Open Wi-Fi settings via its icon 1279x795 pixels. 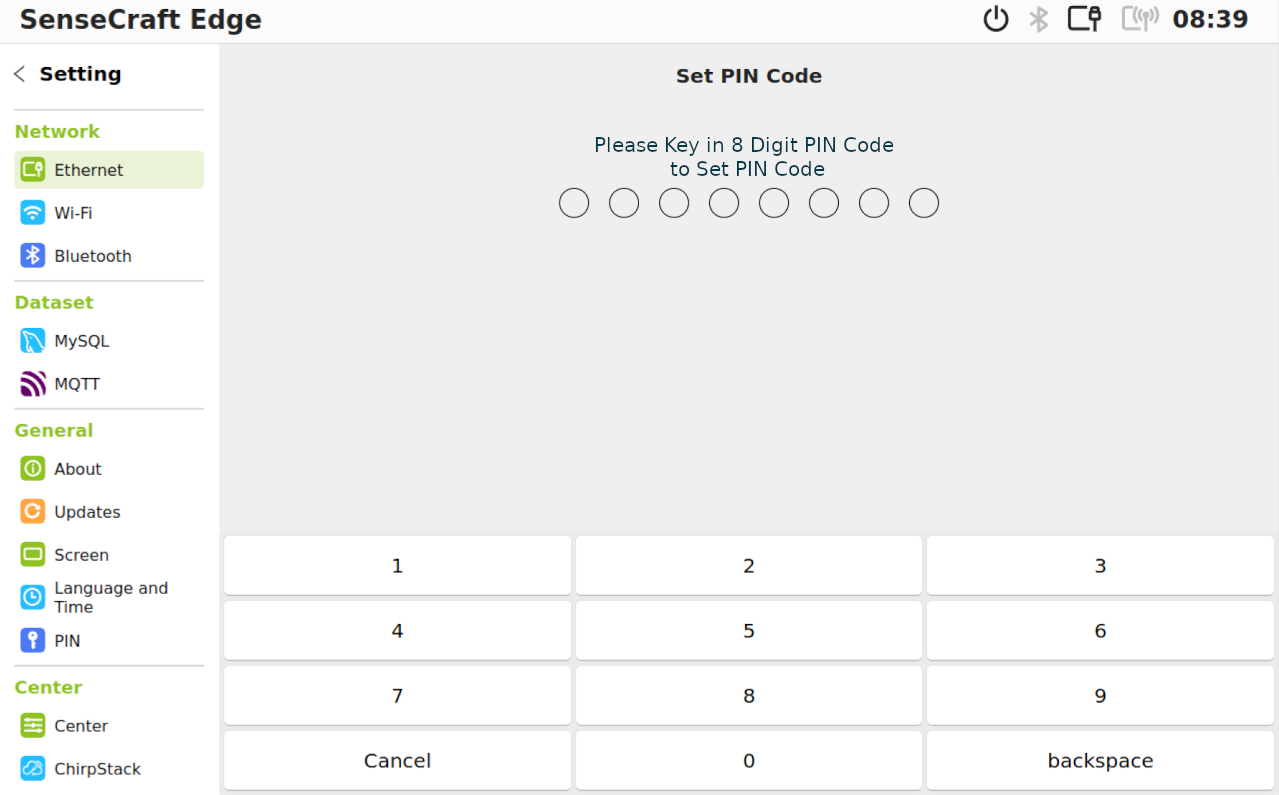(x=33, y=213)
